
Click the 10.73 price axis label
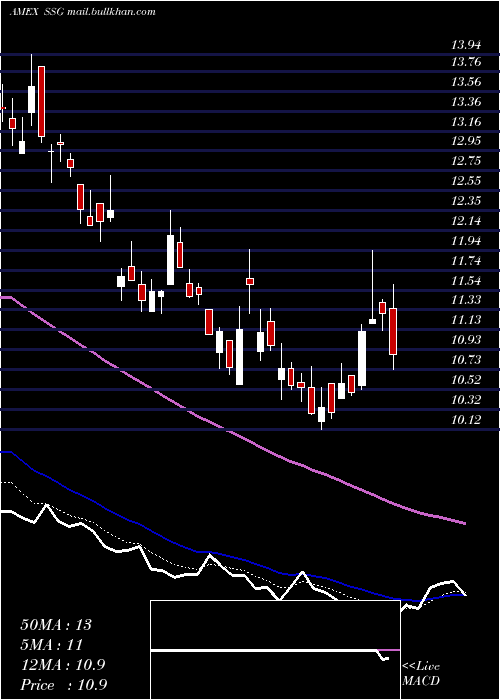coord(466,360)
